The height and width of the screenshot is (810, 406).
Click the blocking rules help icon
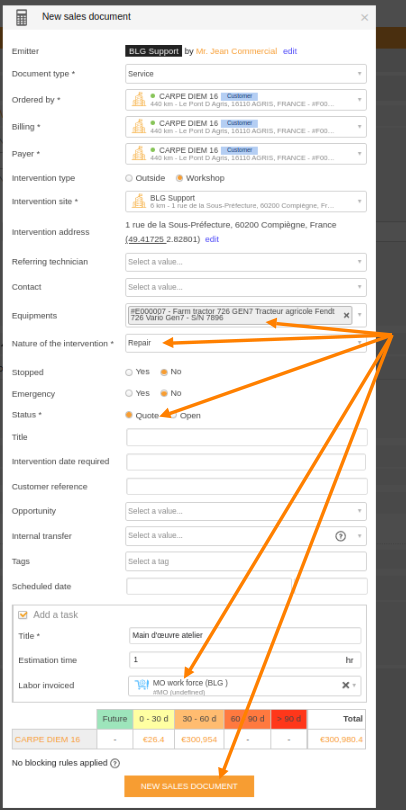[115, 763]
